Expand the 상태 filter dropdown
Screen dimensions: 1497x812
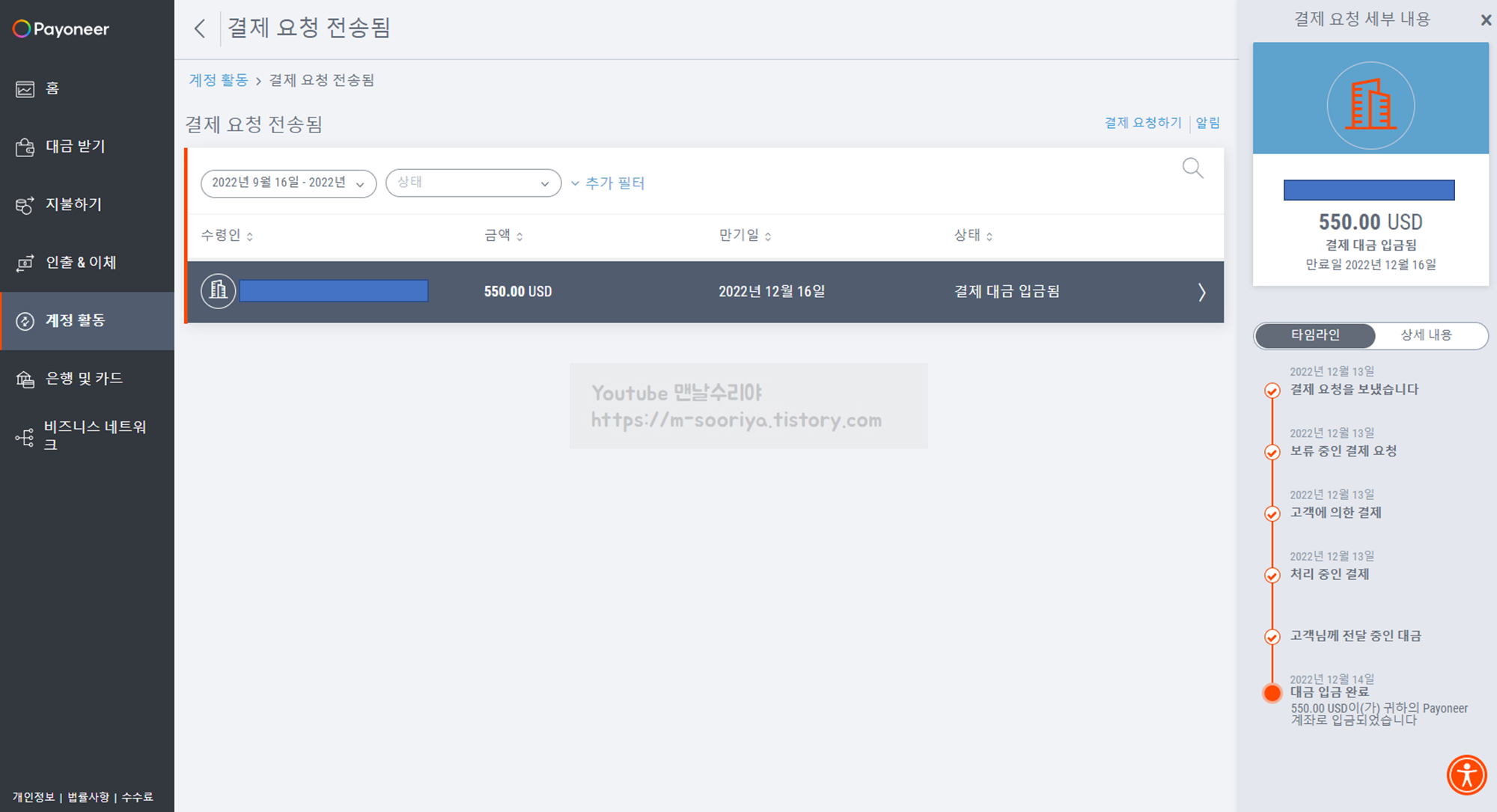tap(473, 183)
